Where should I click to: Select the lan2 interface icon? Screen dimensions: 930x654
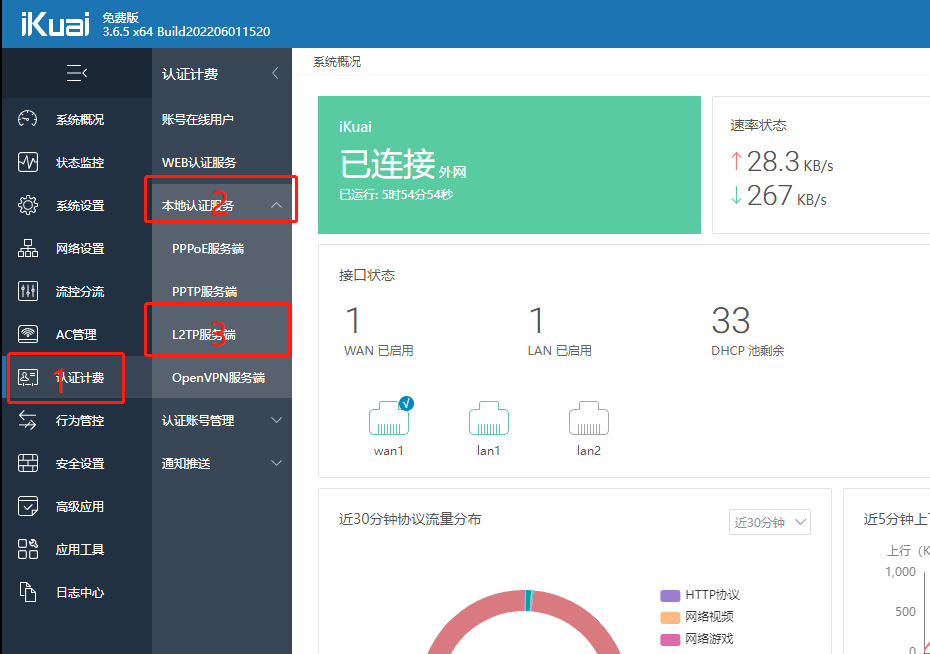tap(588, 420)
